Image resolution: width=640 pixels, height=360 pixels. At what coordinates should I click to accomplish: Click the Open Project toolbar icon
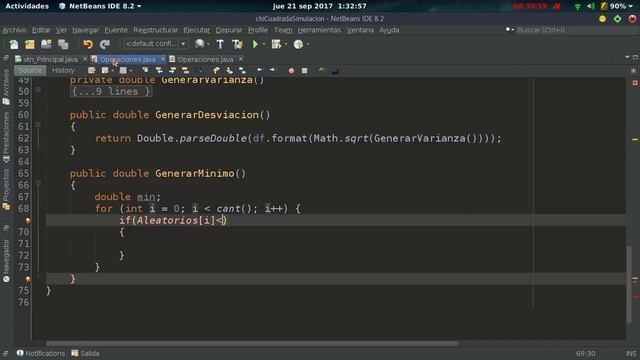[x=46, y=44]
